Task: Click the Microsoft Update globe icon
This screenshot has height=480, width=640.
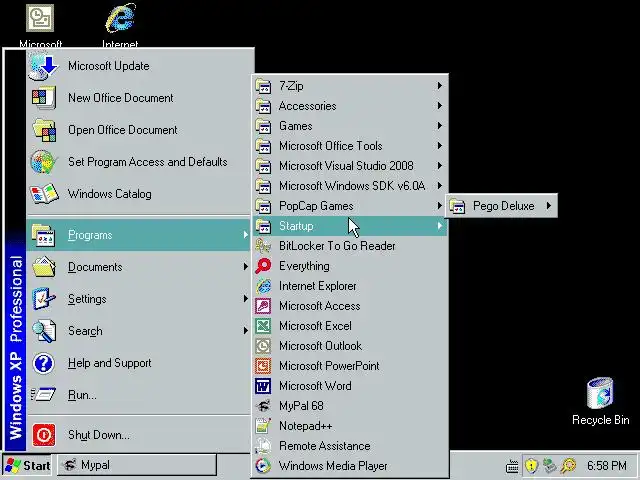Action: [43, 67]
